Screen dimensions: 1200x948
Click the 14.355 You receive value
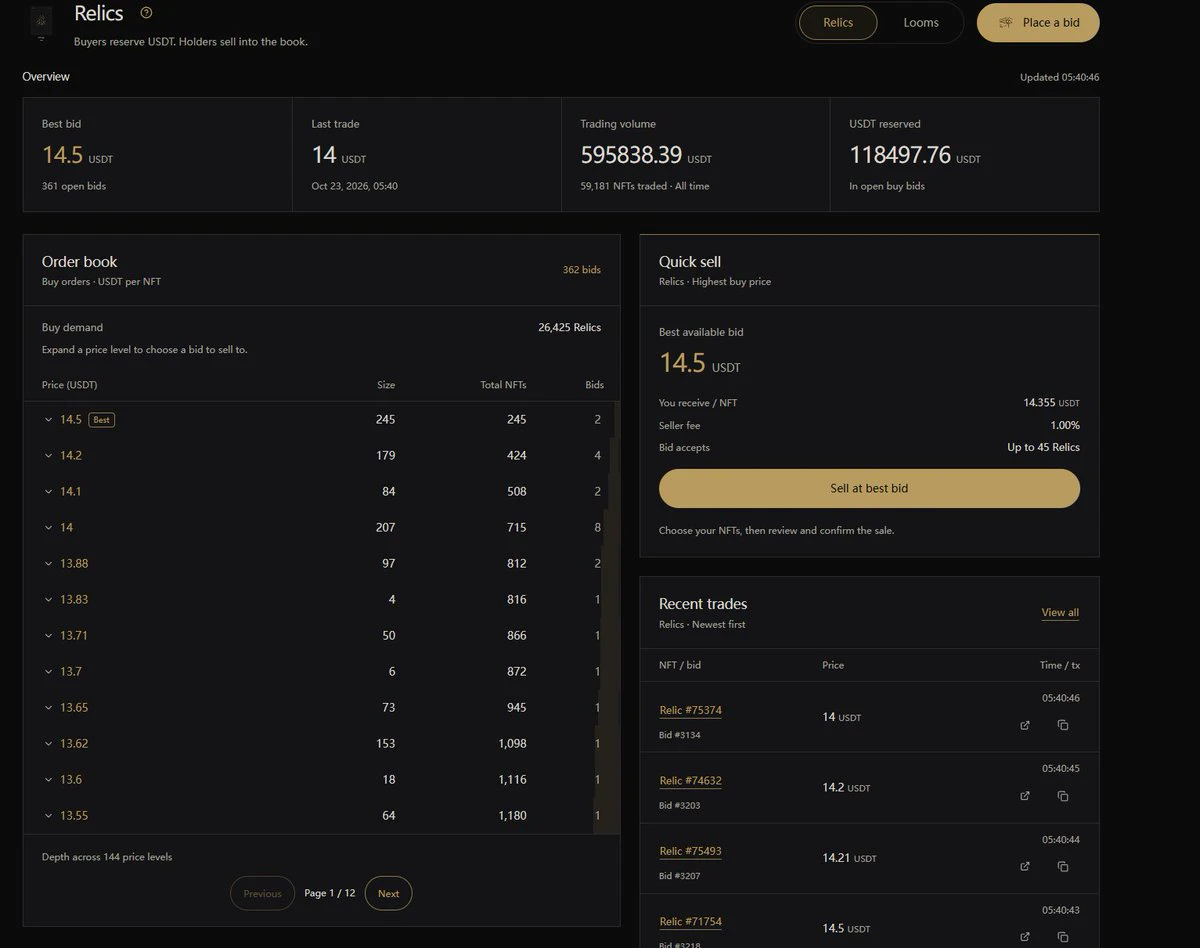[1040, 403]
